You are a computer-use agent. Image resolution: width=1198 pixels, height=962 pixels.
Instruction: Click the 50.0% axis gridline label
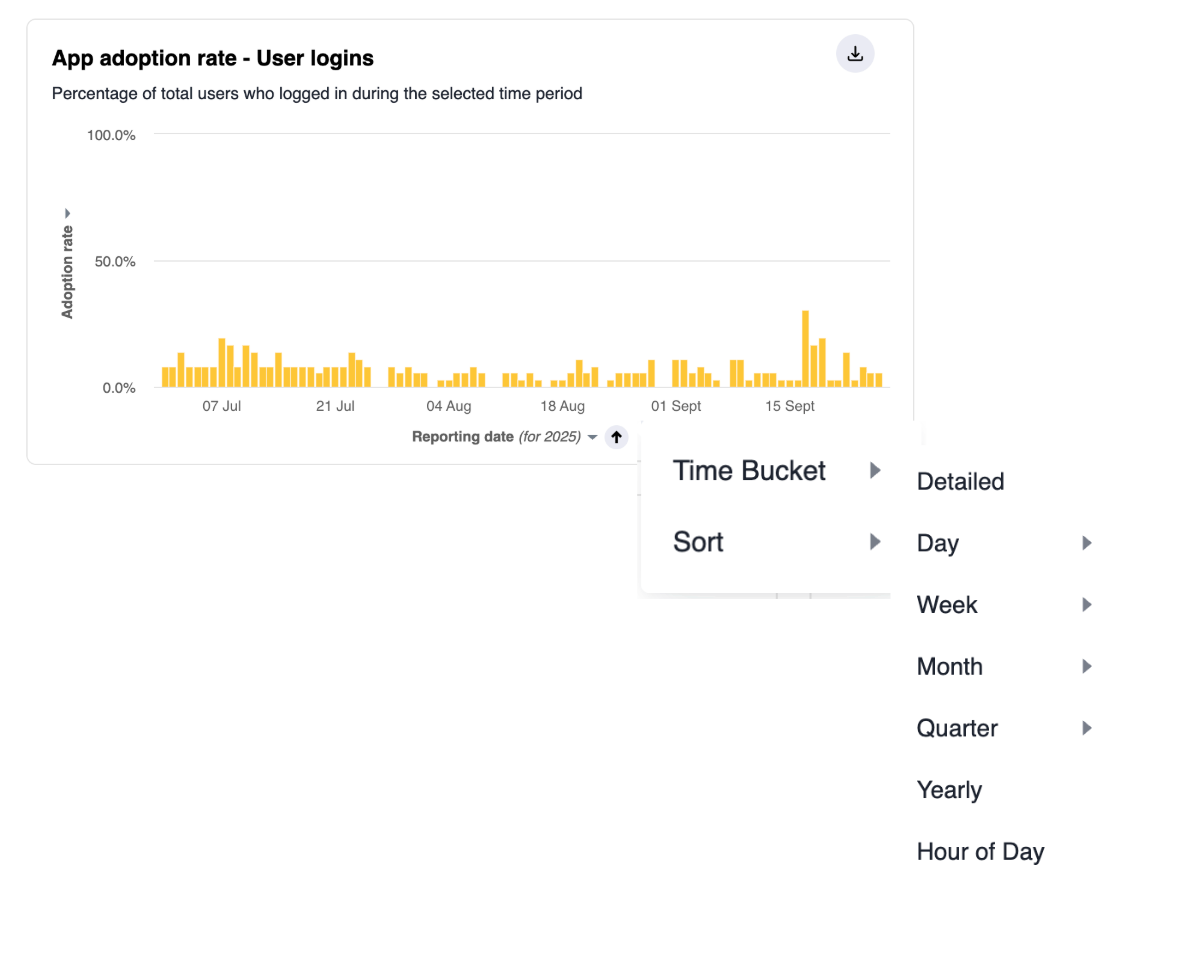(x=113, y=261)
